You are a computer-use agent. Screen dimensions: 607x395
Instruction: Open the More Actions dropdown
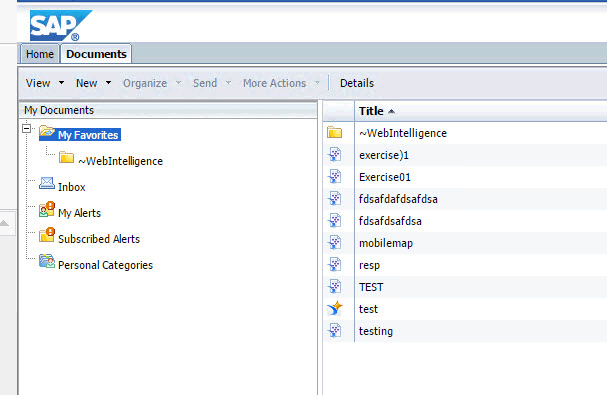click(x=281, y=83)
